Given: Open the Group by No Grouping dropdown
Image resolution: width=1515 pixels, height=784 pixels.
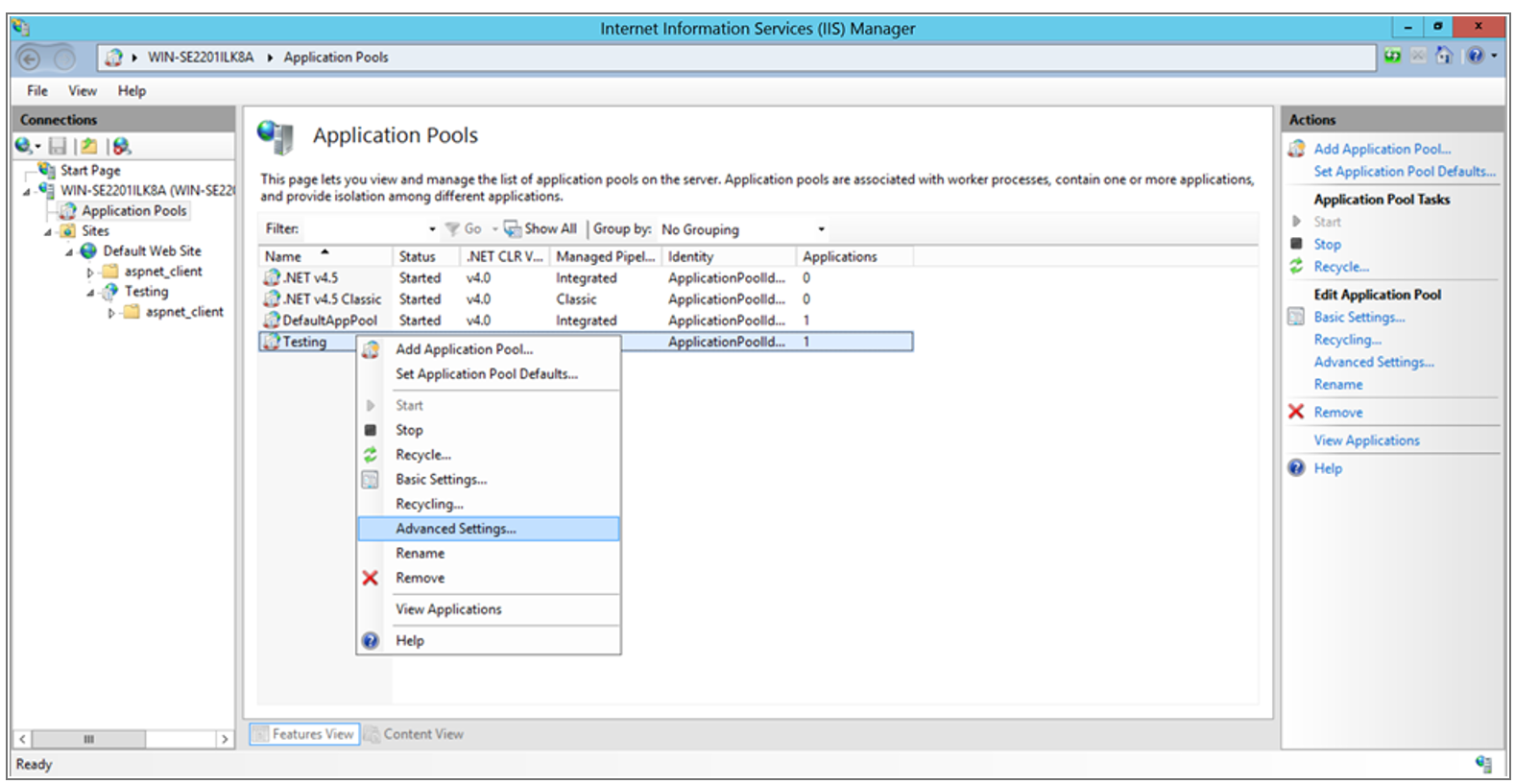Looking at the screenshot, I should (x=821, y=228).
